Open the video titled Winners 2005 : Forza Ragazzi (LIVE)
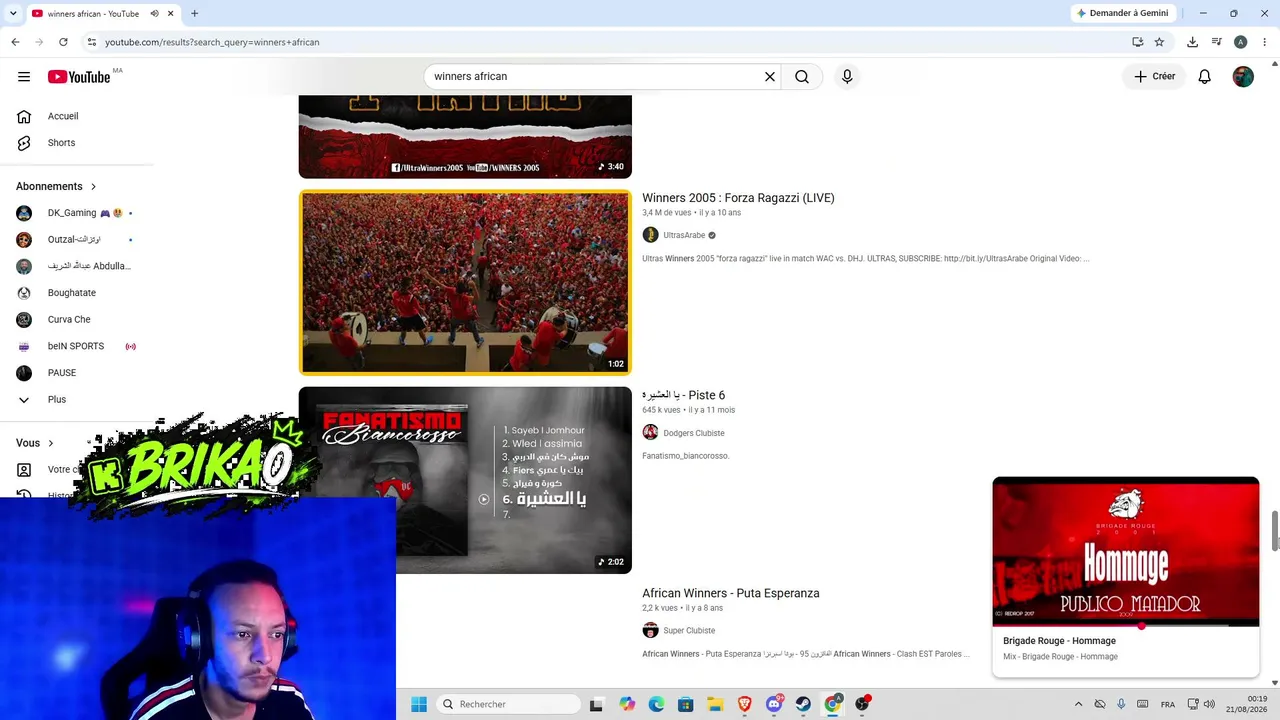The width and height of the screenshot is (1280, 720). (x=738, y=198)
